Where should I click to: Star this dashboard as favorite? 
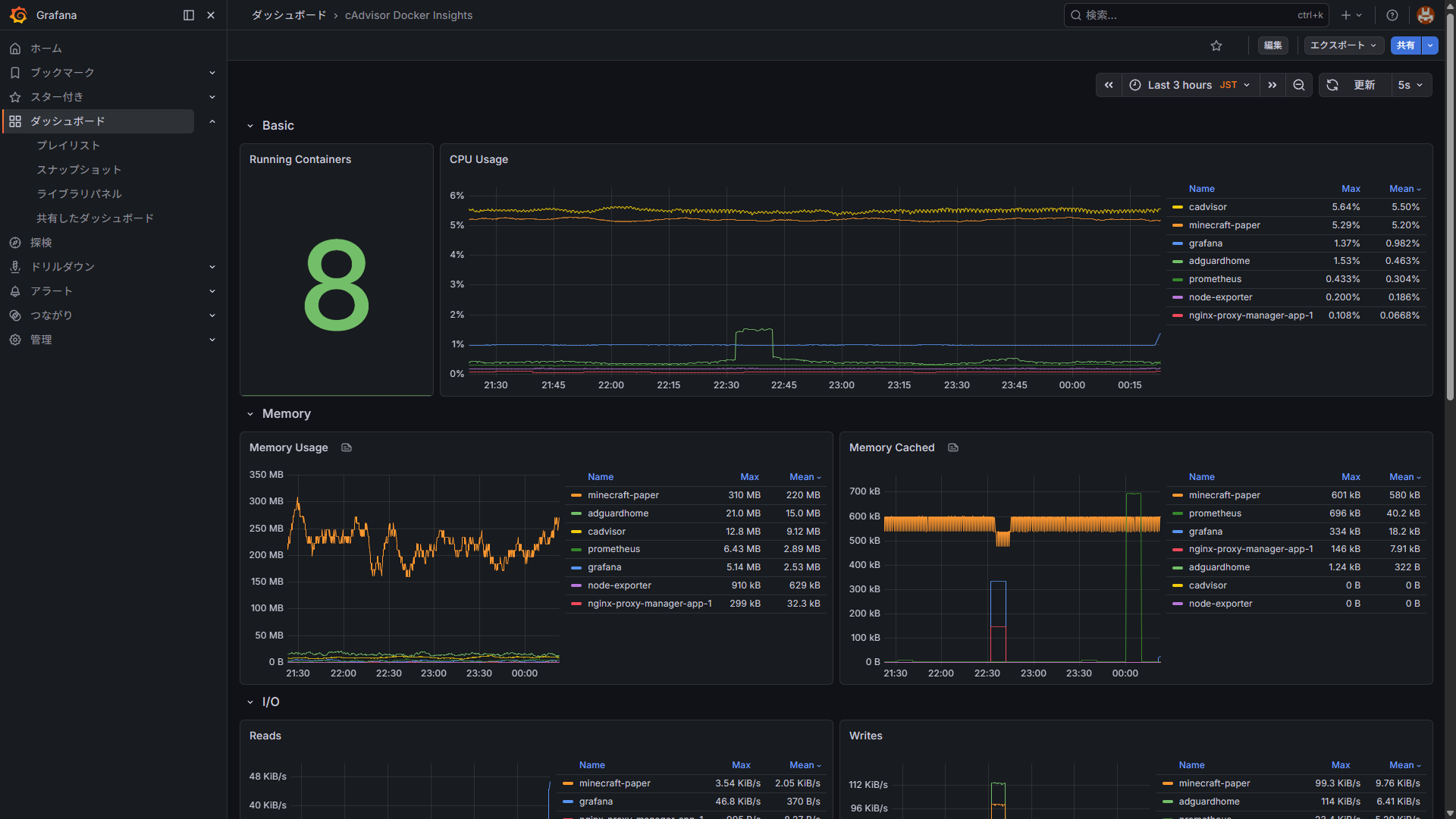click(1216, 45)
